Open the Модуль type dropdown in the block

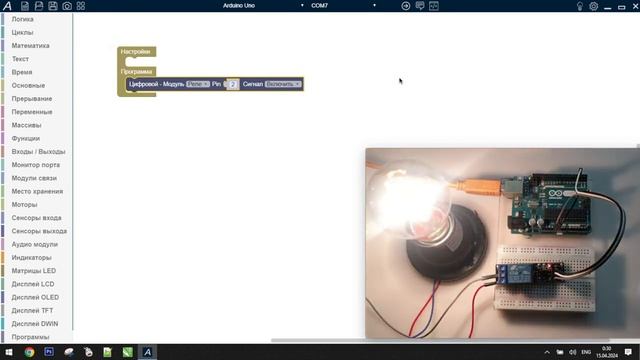tap(198, 84)
